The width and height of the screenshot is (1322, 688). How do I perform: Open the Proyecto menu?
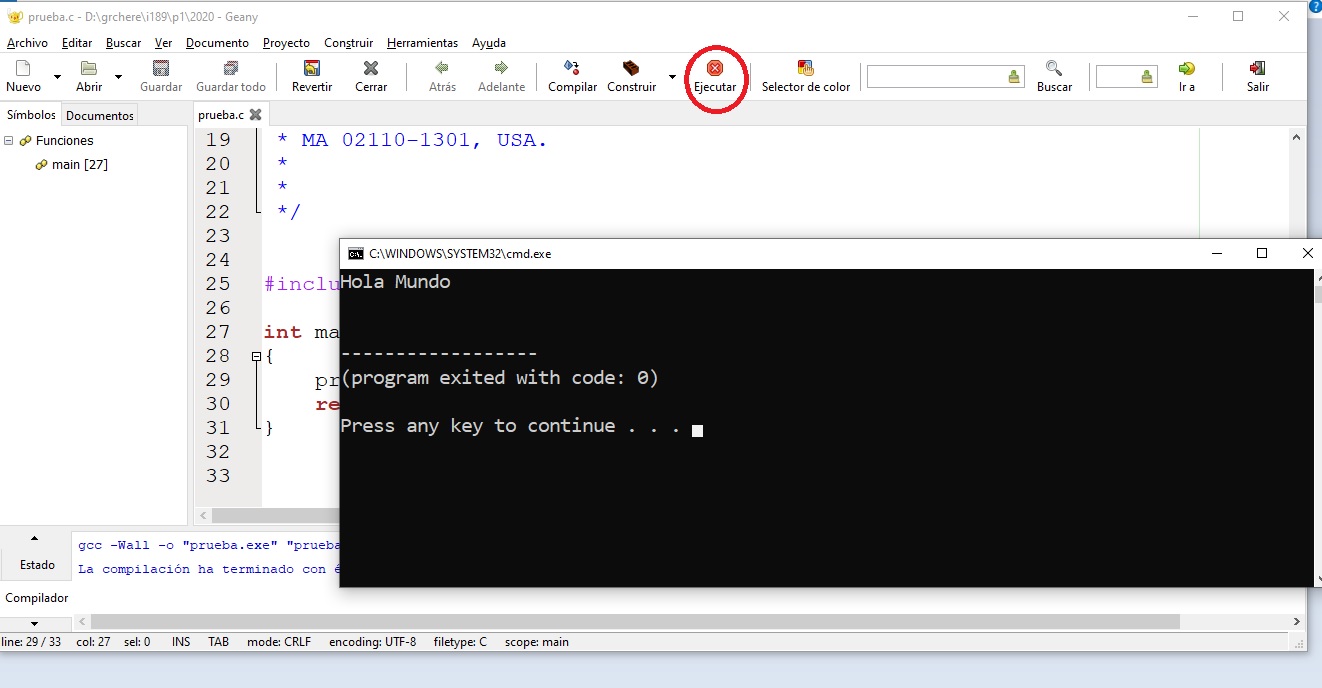286,43
